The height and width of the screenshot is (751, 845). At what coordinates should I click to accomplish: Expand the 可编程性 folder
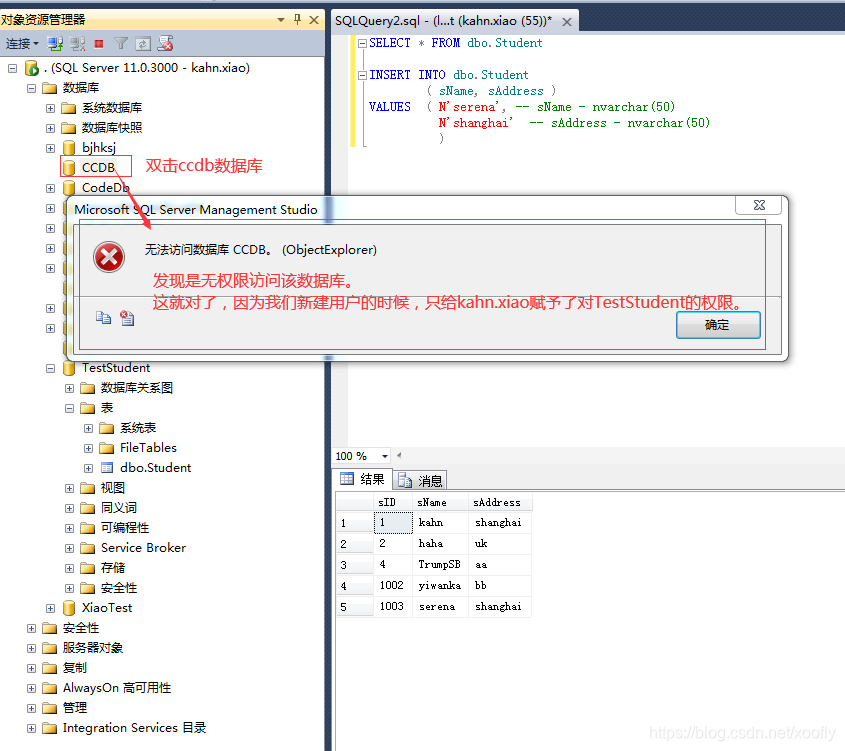click(69, 529)
